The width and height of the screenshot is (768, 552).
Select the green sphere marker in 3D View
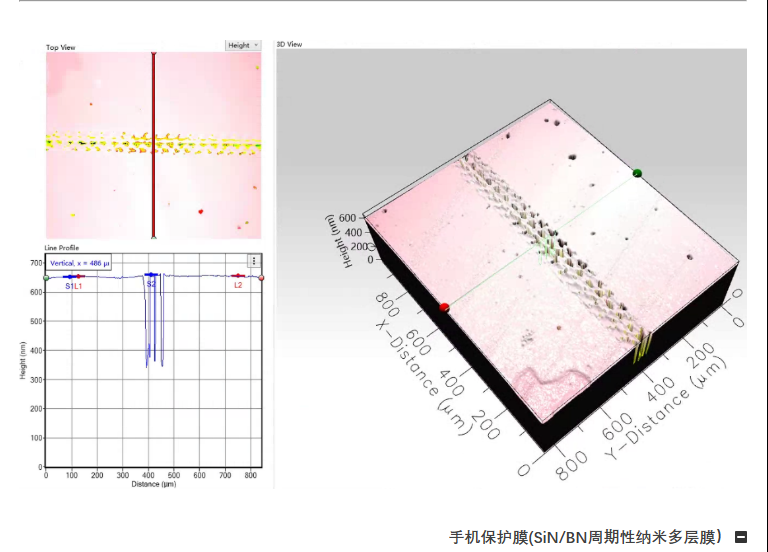point(637,173)
